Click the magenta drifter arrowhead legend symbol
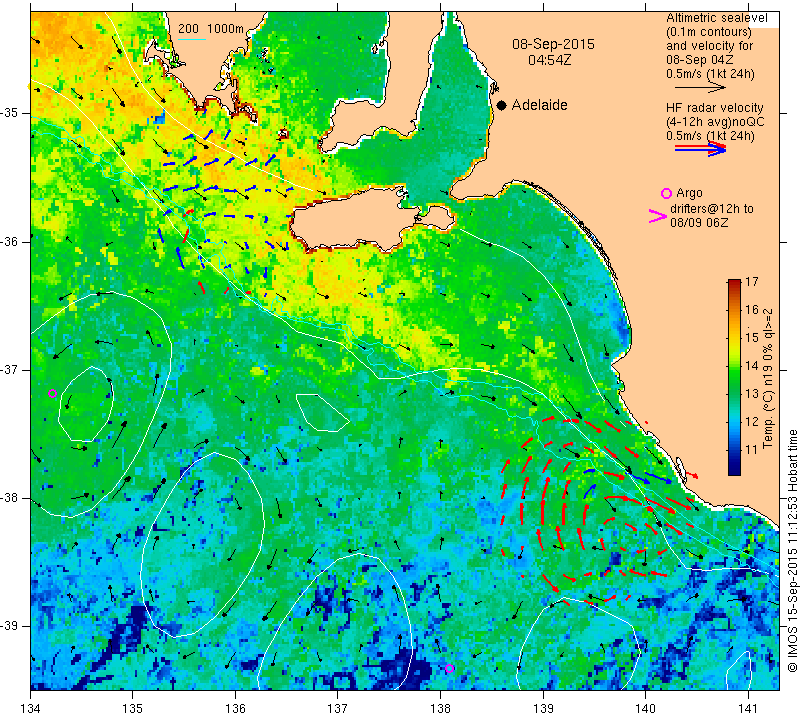The width and height of the screenshot is (800, 720). click(x=657, y=216)
